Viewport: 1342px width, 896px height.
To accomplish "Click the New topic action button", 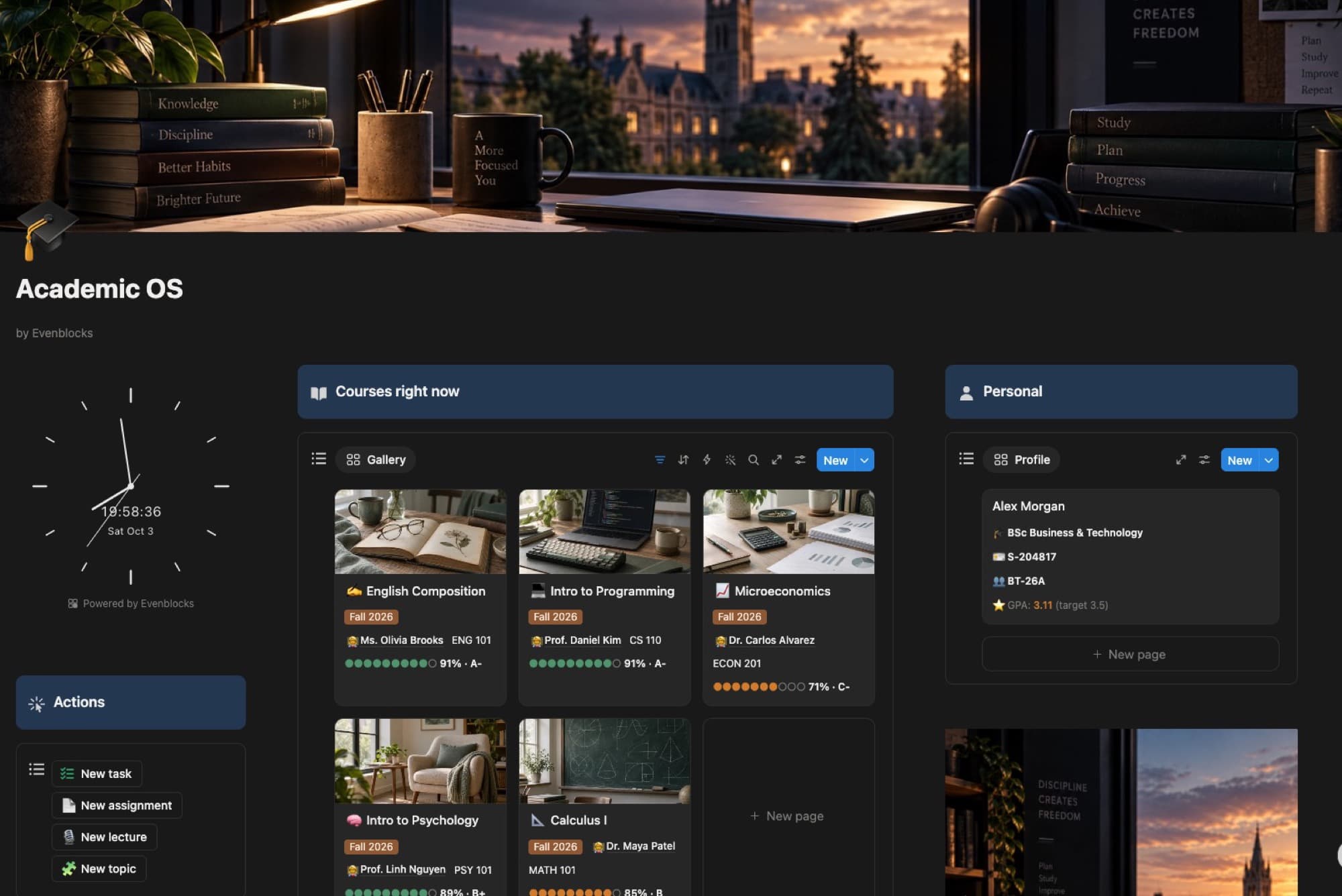I will click(x=99, y=869).
